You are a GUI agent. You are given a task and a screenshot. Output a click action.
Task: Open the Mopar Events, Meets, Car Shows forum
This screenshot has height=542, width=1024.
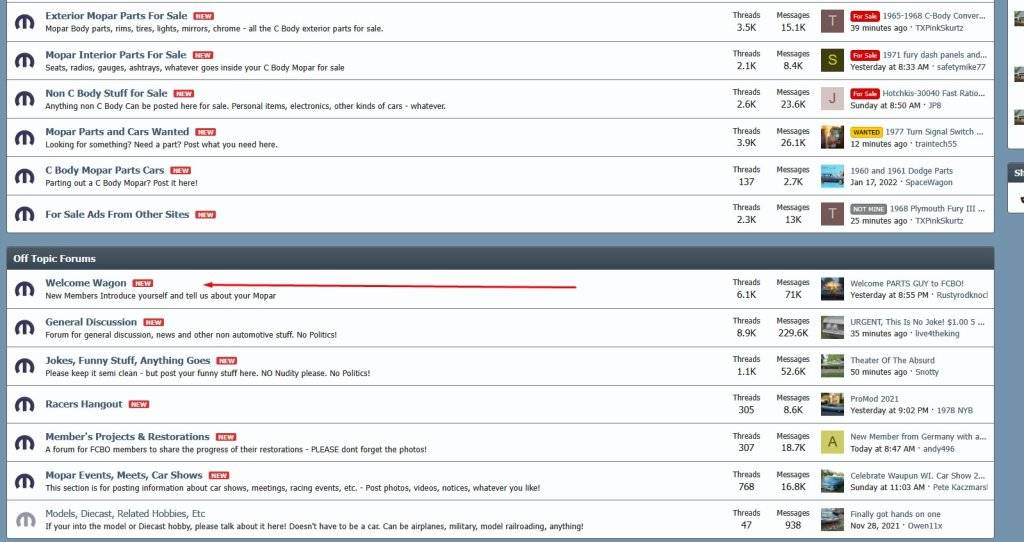pyautogui.click(x=124, y=475)
